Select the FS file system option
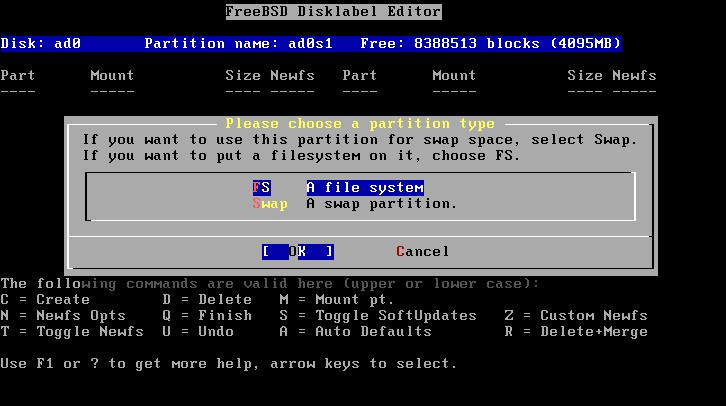The image size is (726, 406). (262, 187)
